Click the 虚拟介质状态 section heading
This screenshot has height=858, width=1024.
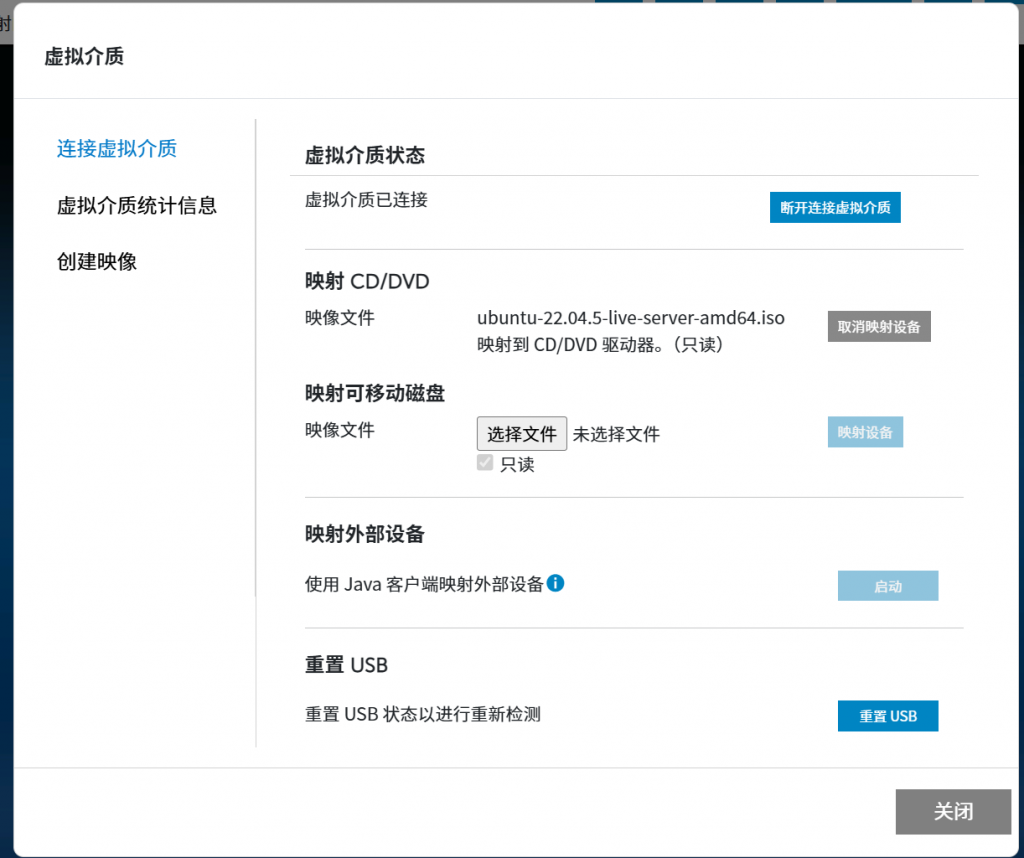pyautogui.click(x=365, y=155)
